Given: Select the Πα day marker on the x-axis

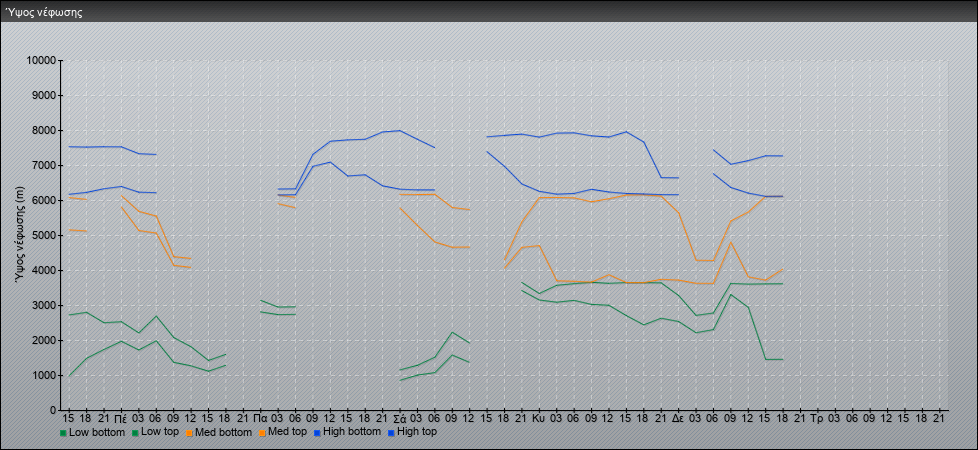Looking at the screenshot, I should [260, 418].
